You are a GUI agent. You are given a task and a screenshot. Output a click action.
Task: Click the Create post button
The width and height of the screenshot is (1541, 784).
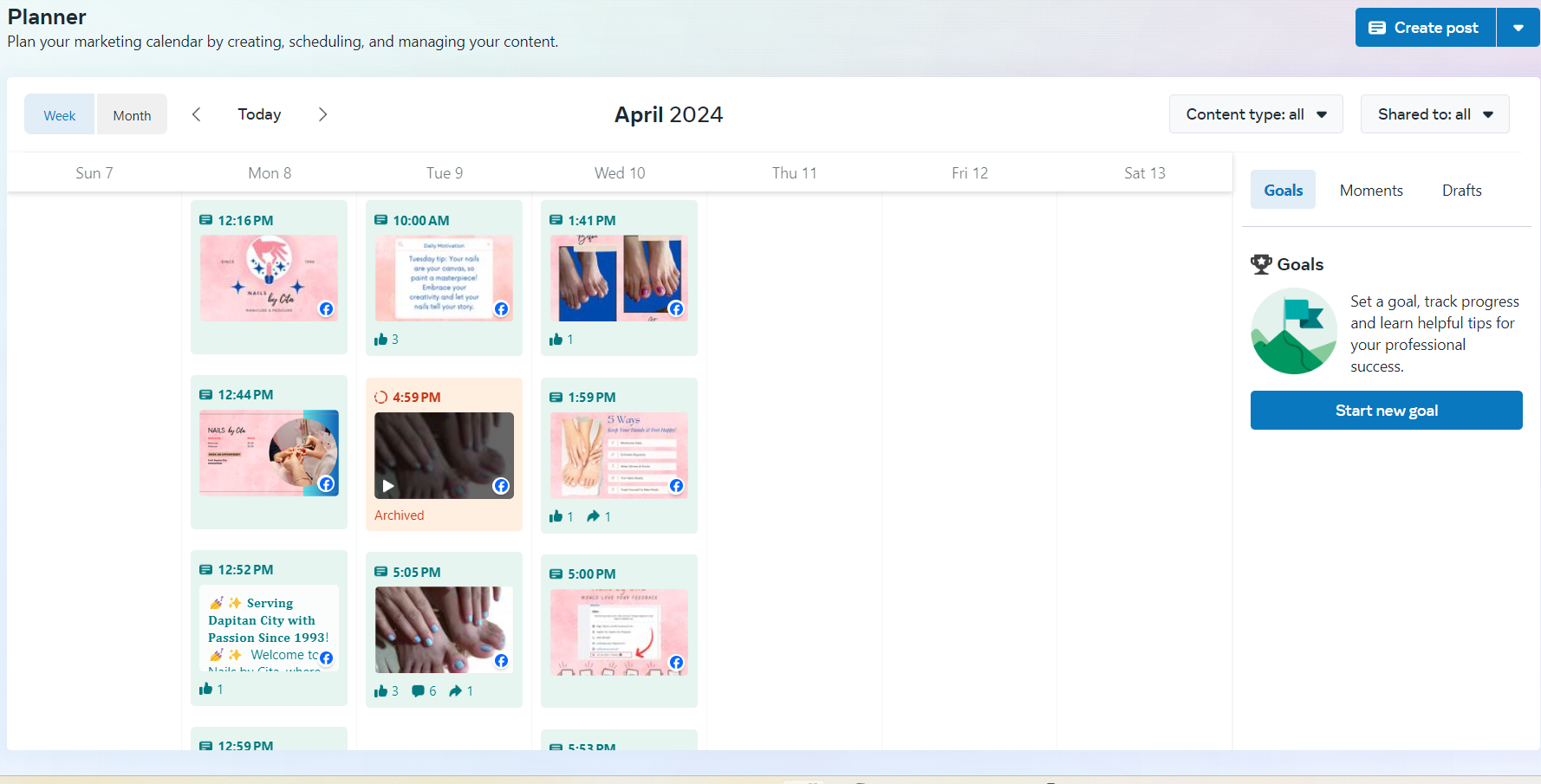(x=1426, y=28)
